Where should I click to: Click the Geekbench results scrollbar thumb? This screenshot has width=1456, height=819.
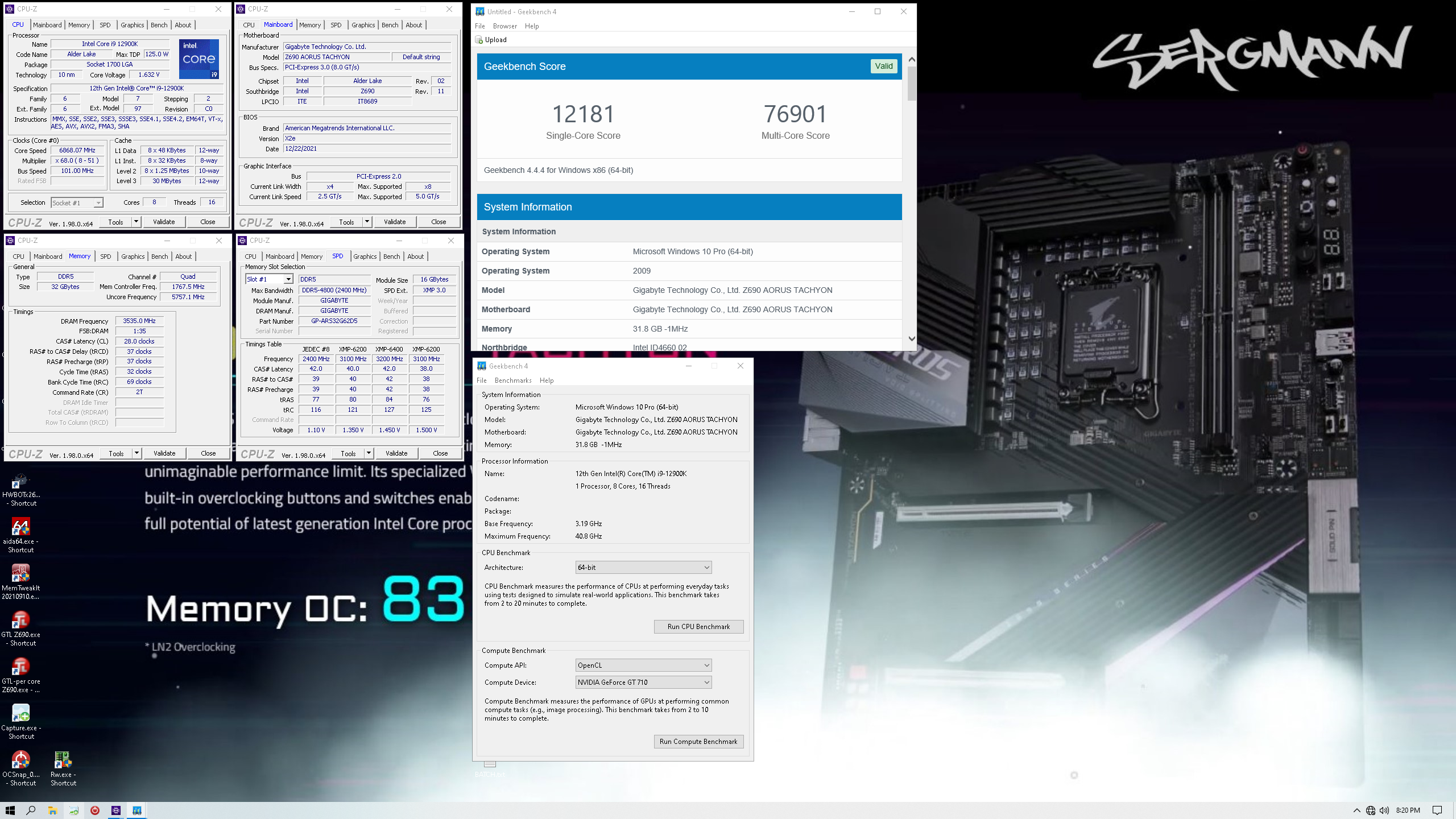point(912,83)
